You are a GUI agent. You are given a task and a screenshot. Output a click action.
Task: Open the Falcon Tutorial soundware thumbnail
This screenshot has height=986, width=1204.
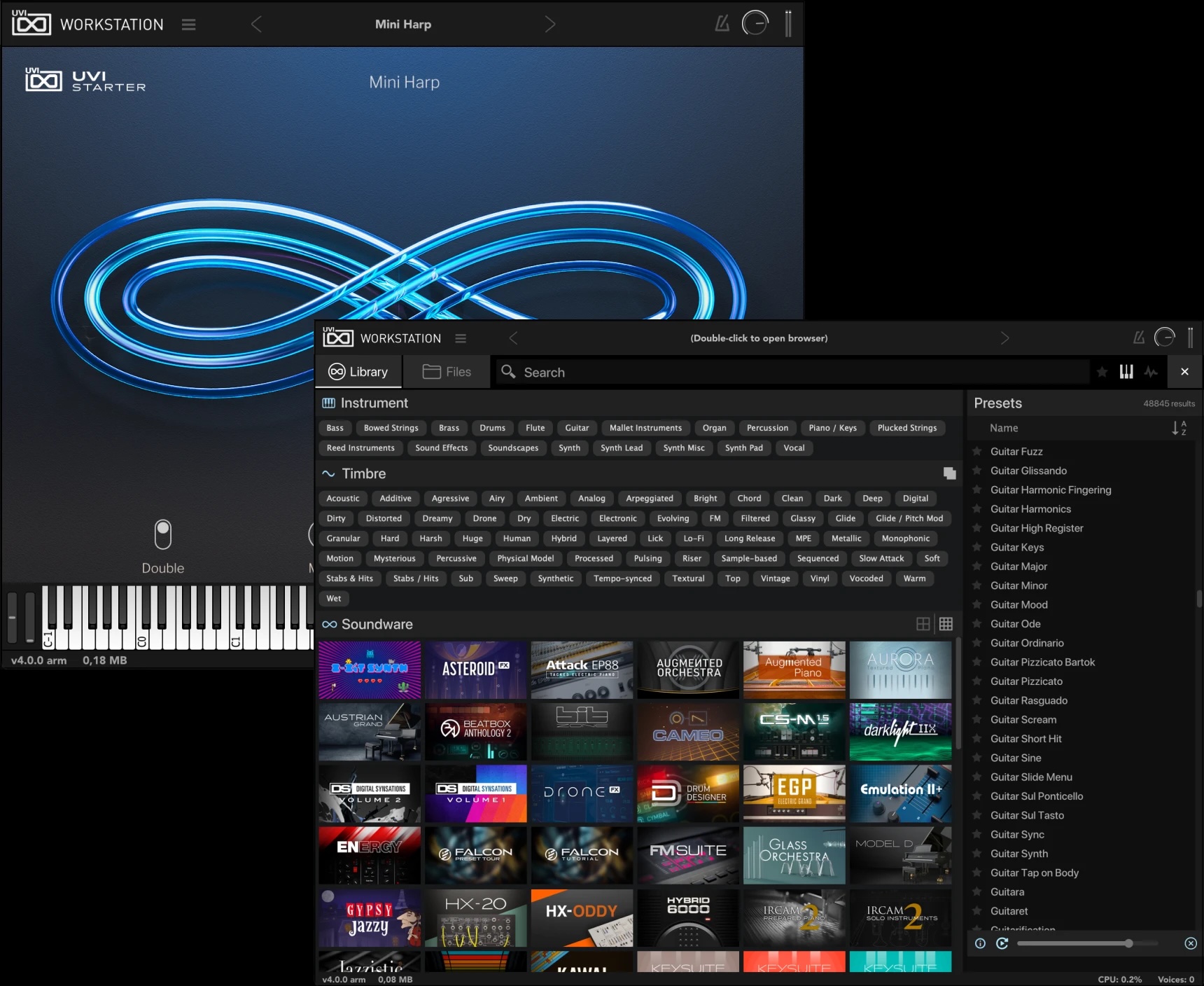582,855
